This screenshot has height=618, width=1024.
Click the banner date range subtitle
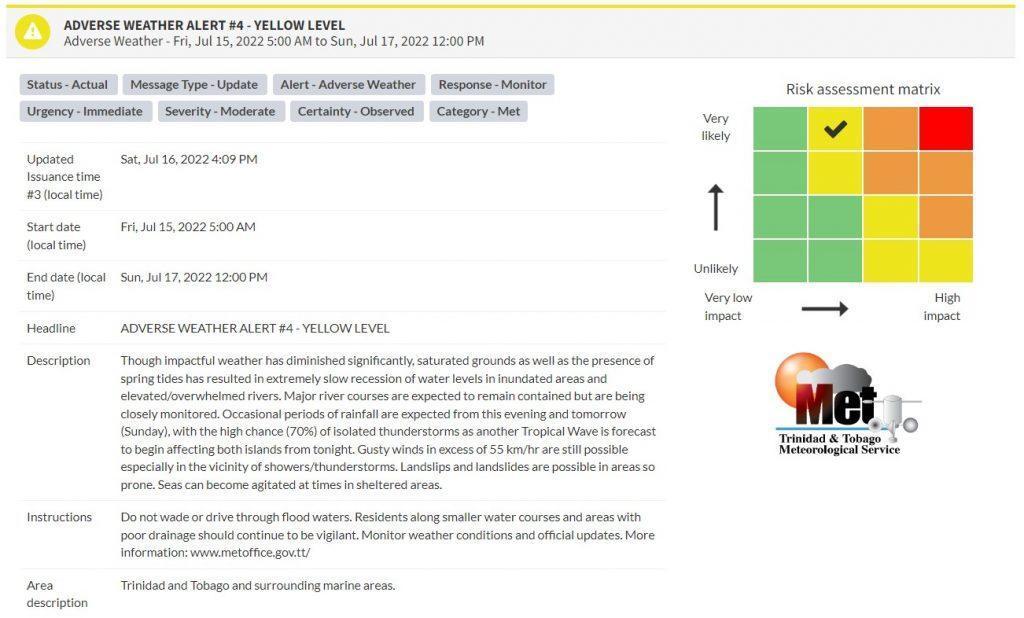pyautogui.click(x=274, y=41)
